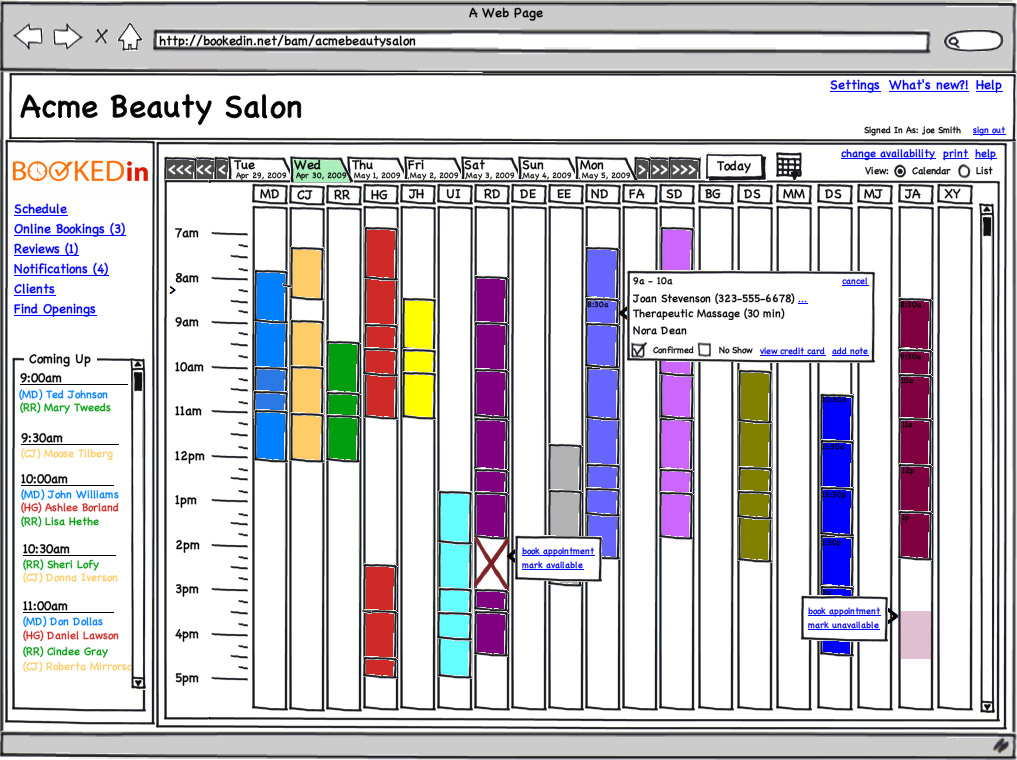Click the browser back arrow
This screenshot has width=1017, height=760.
pyautogui.click(x=28, y=36)
